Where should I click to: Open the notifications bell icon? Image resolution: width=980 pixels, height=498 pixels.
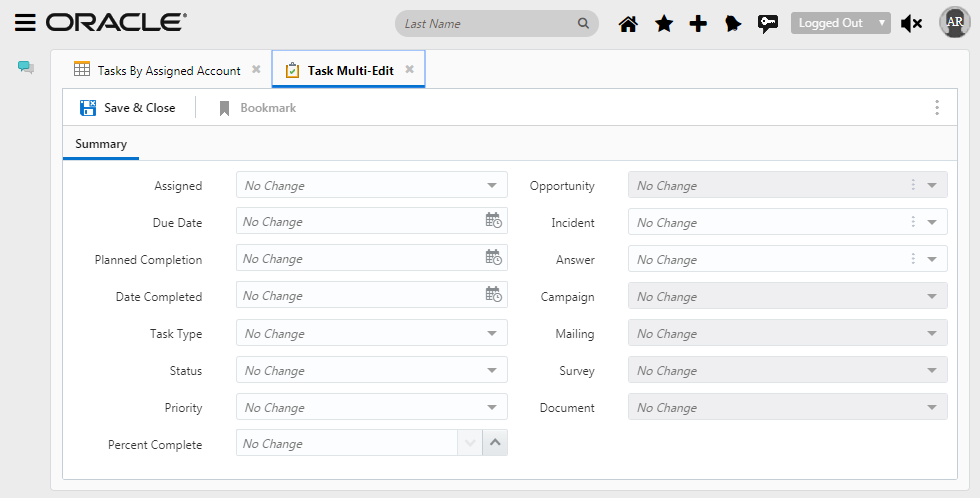click(733, 24)
